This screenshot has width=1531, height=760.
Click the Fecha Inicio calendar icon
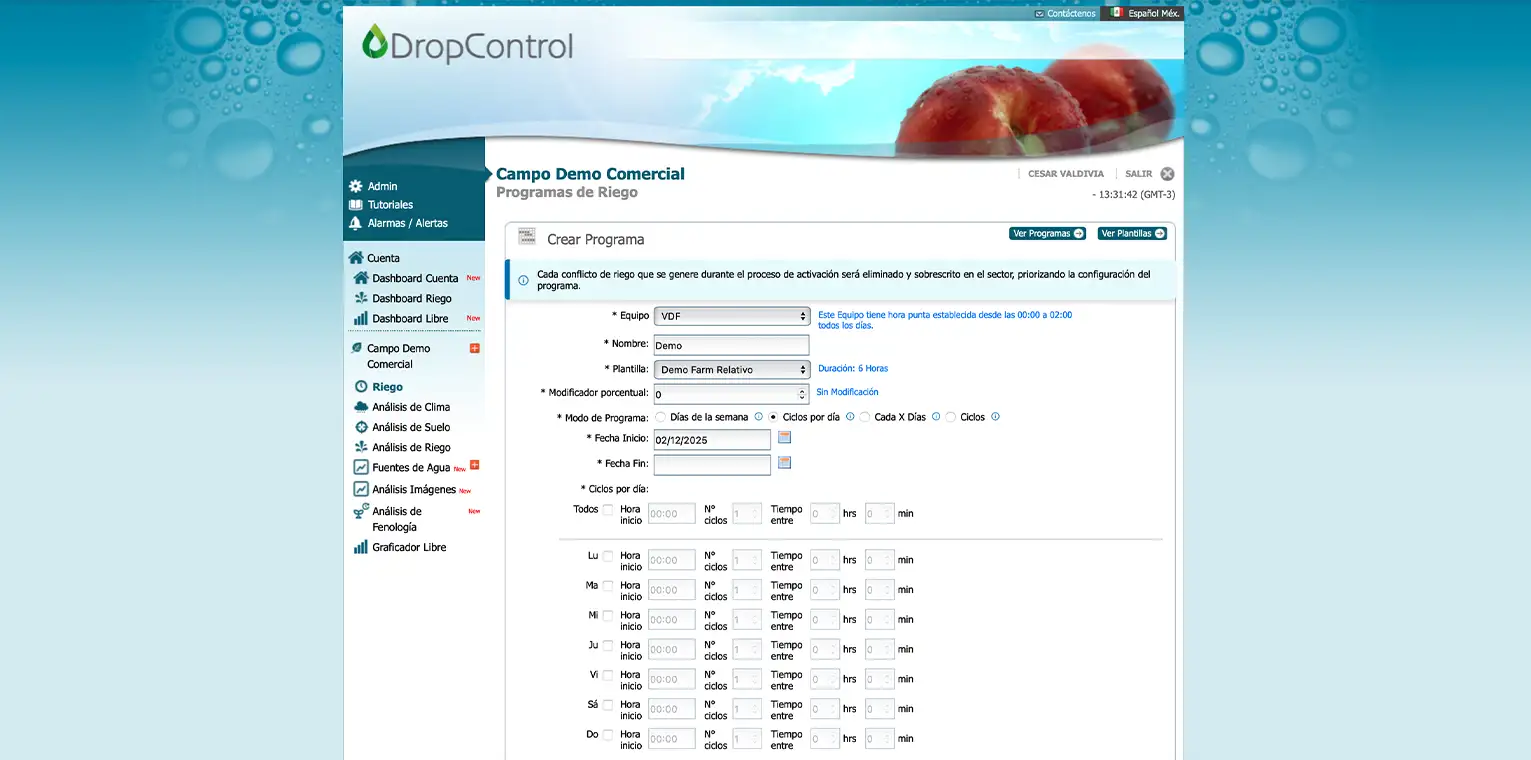pos(784,438)
